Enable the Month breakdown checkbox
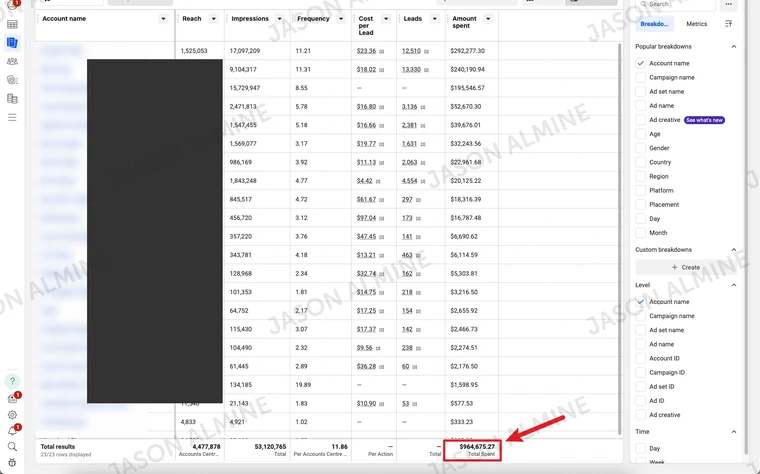This screenshot has width=760, height=474. 641,233
